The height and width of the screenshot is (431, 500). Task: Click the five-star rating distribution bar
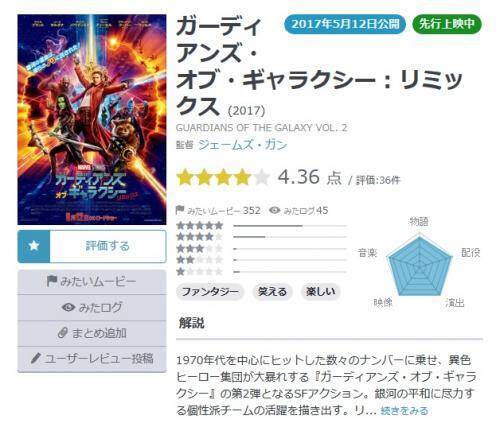pos(290,226)
